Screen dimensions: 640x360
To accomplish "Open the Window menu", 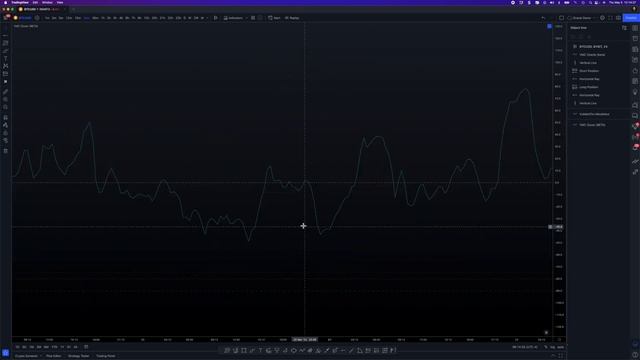I will (x=47, y=2).
